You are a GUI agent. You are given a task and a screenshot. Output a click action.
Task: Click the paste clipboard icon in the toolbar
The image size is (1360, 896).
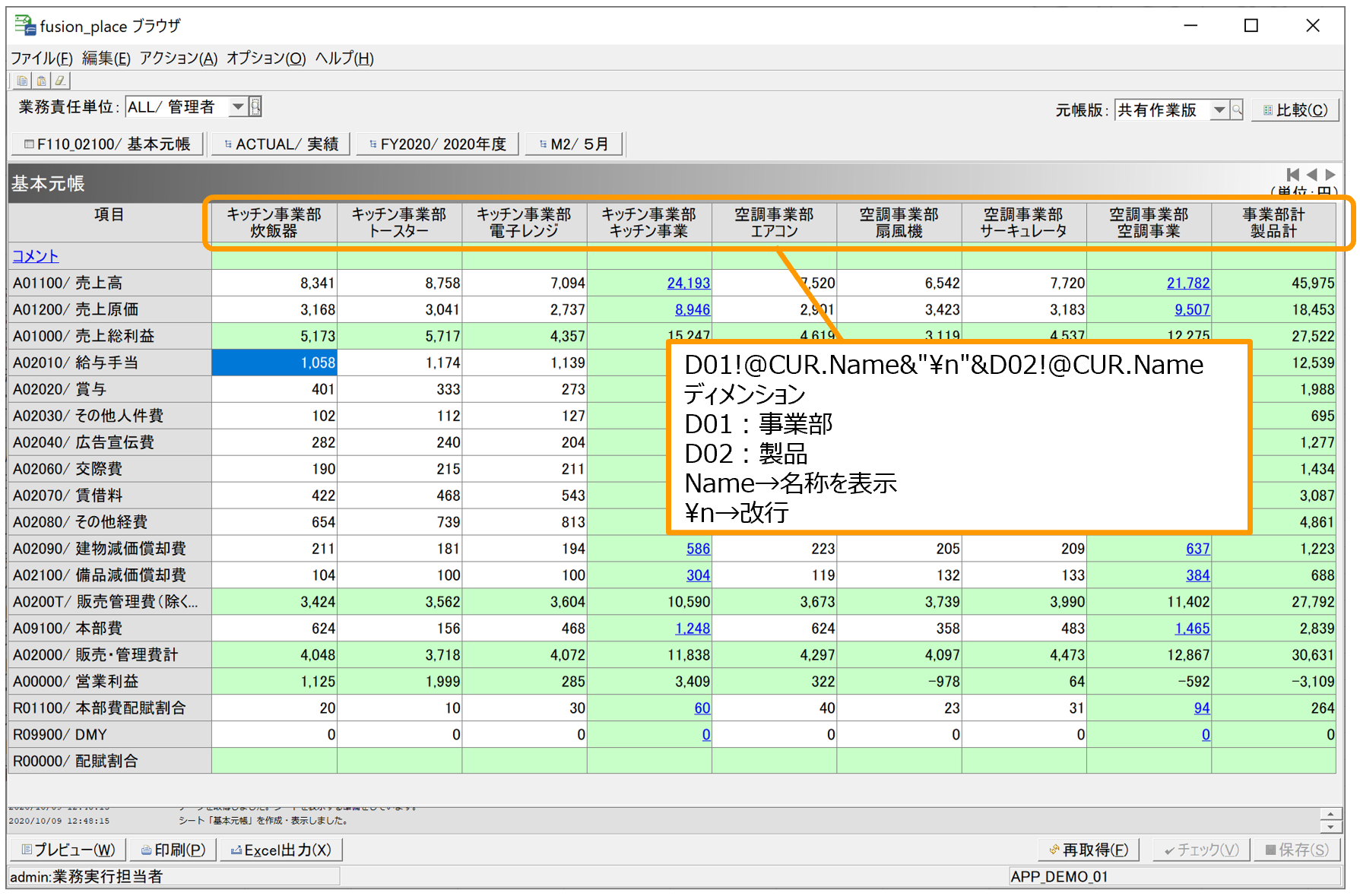[41, 81]
